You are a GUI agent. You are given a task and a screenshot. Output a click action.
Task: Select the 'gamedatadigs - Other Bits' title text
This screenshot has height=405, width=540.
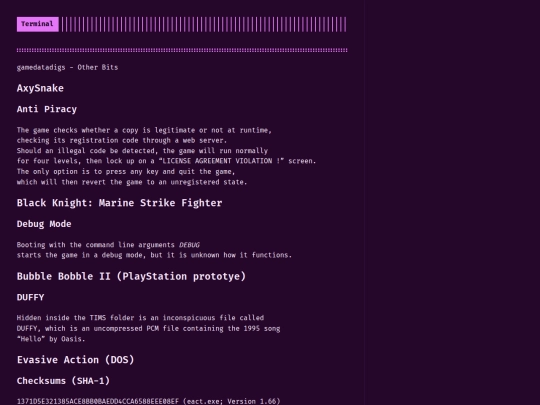[68, 68]
